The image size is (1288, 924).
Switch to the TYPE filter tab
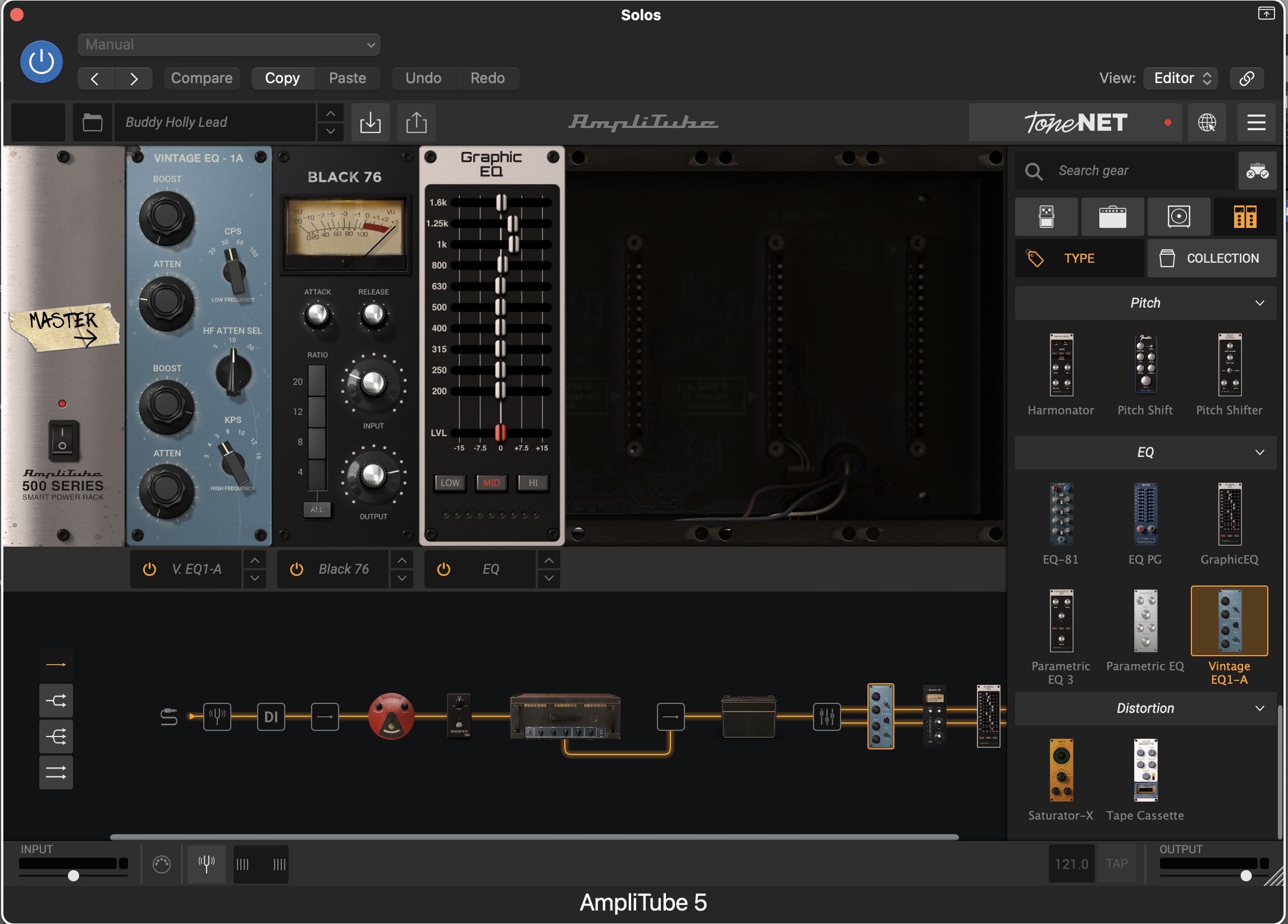tap(1079, 258)
